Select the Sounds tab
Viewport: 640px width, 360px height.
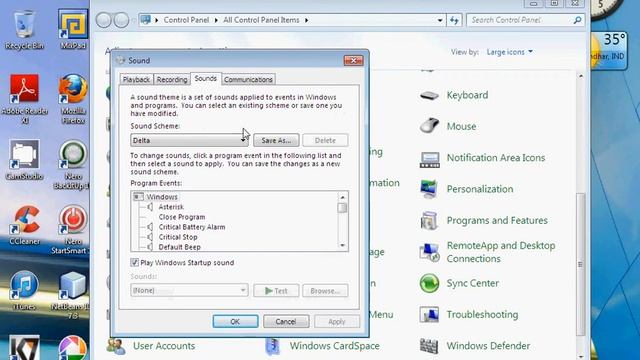point(206,78)
